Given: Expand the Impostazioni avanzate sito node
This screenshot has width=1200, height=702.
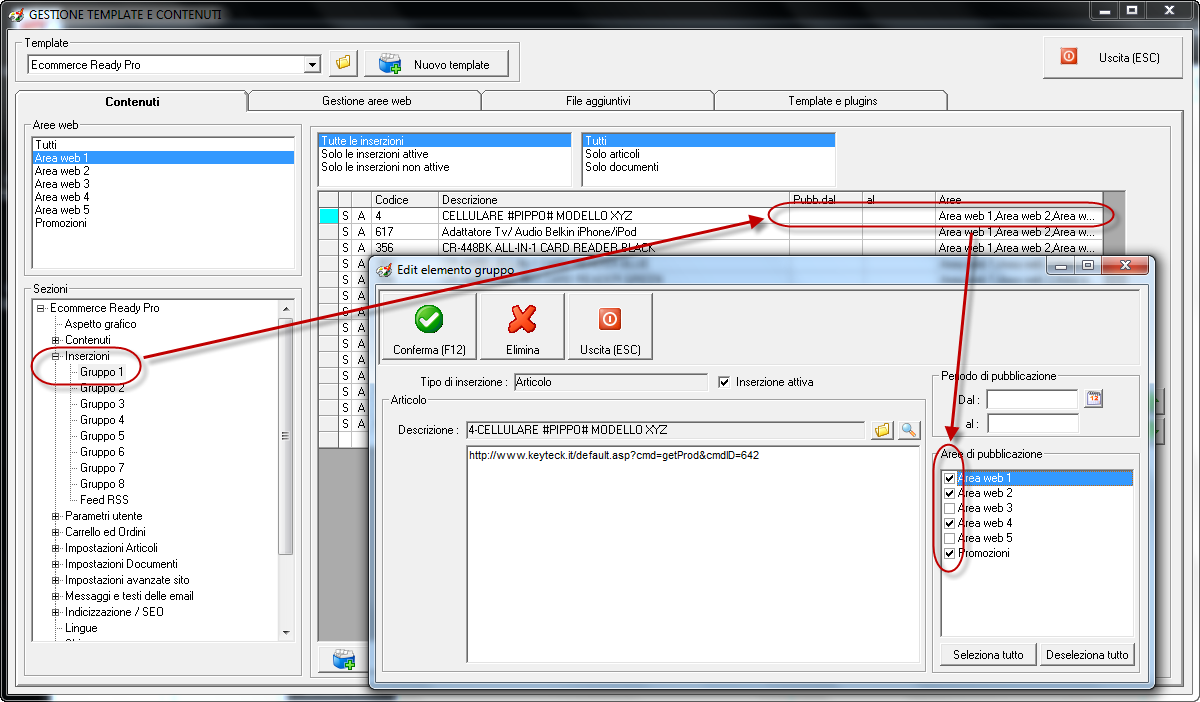Looking at the screenshot, I should 56,580.
